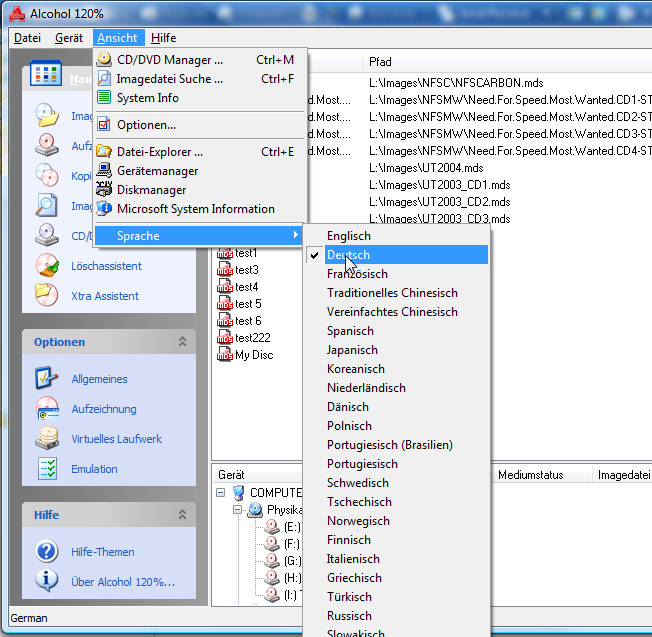Click the Virtuelles Laufwerk drive icon
This screenshot has width=652, height=637.
coord(47,438)
